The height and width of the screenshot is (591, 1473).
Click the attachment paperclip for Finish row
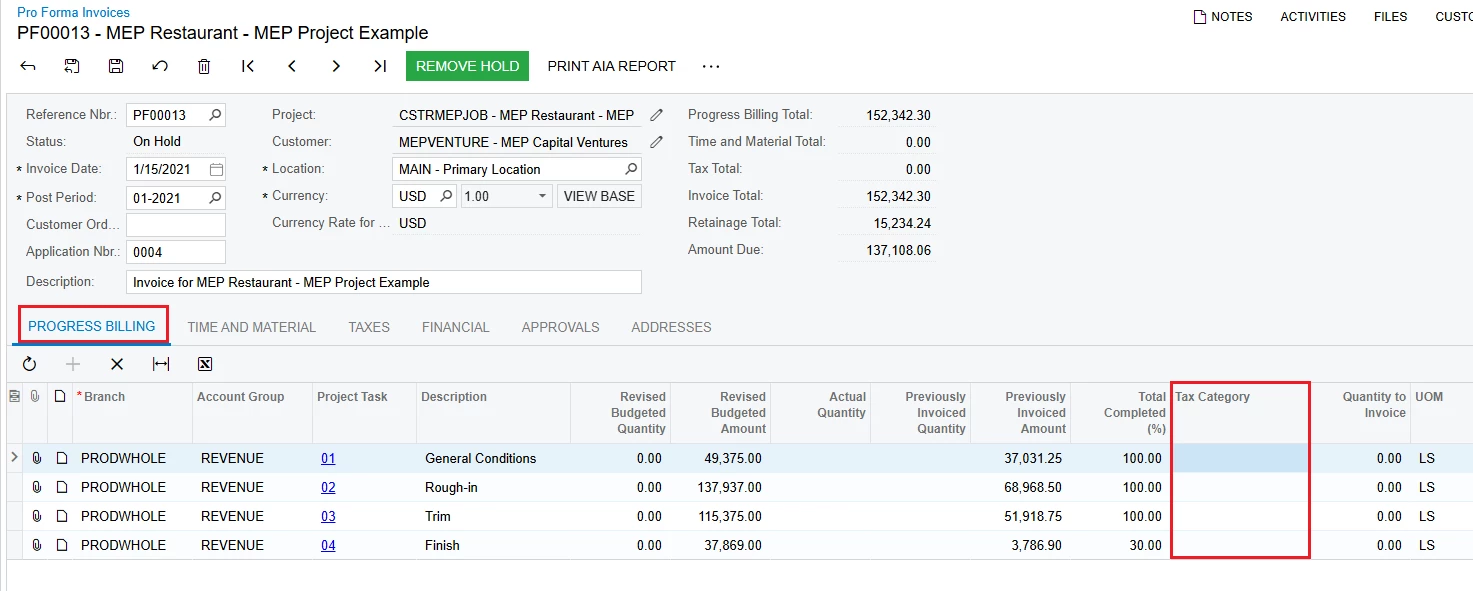tap(37, 545)
